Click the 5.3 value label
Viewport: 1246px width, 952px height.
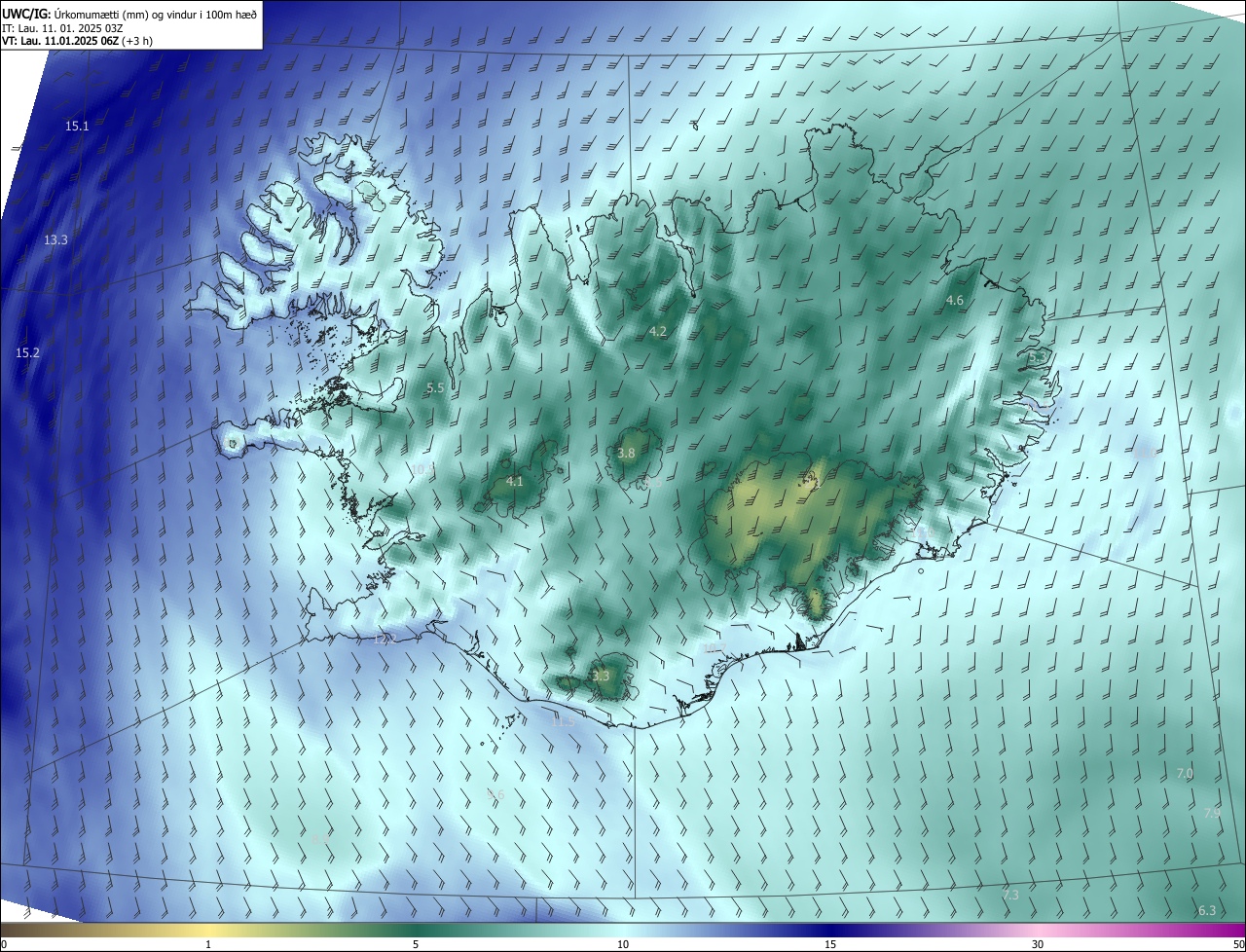coord(1038,357)
